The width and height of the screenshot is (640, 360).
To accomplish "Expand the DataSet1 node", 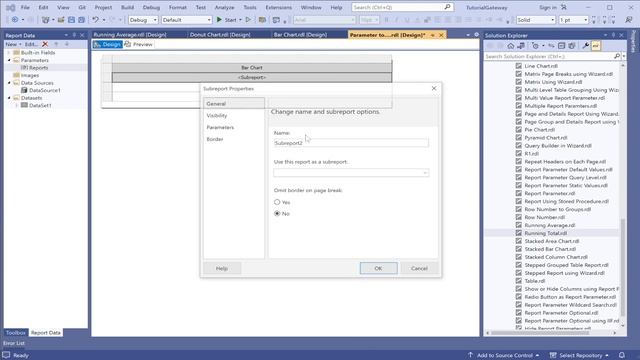I will [17, 105].
